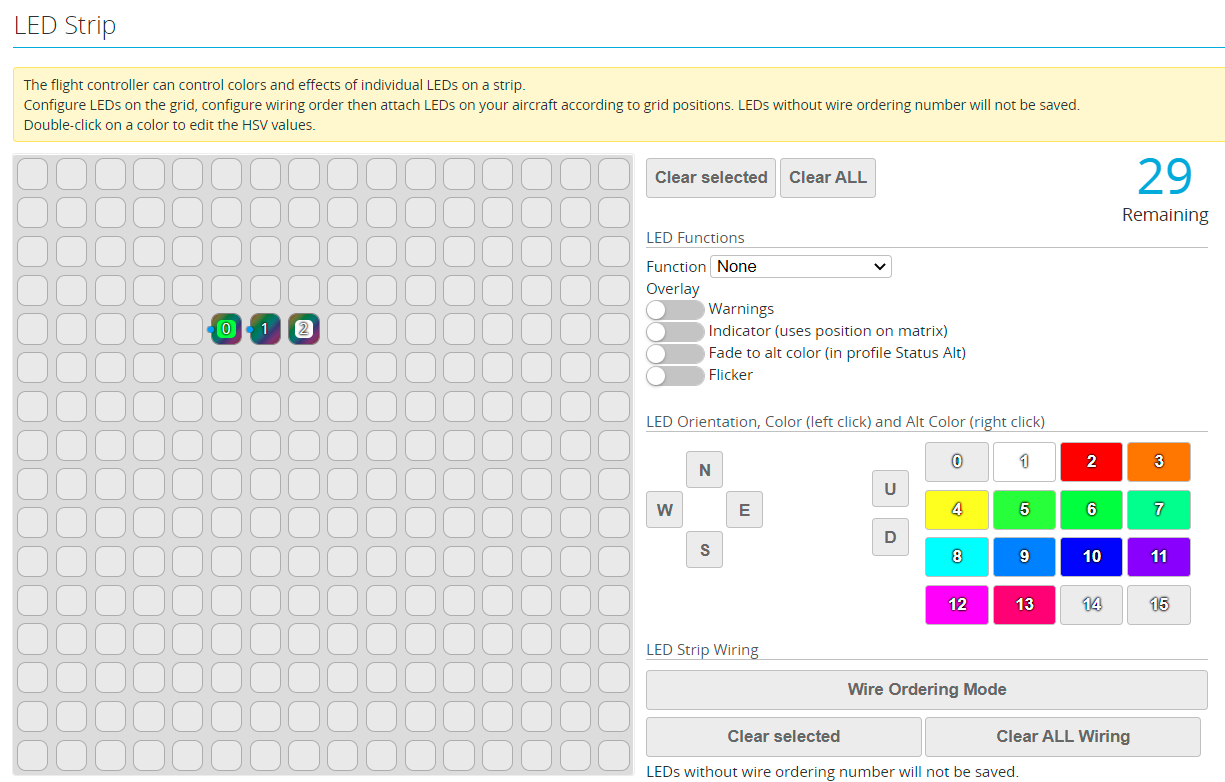This screenshot has width=1225, height=782.
Task: Enable Fade to alt color toggle
Action: tap(674, 354)
